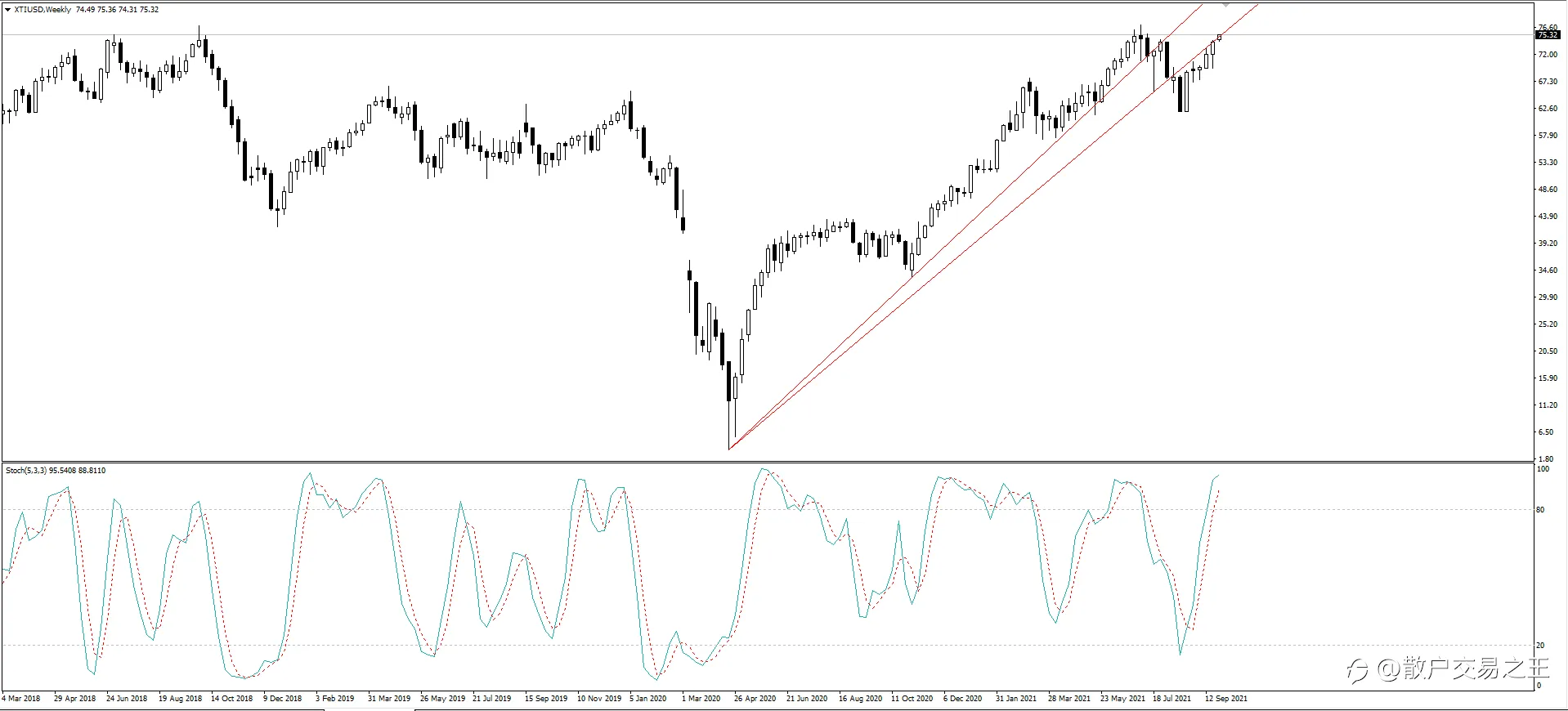This screenshot has width=1568, height=711.
Task: Click the 48.60 price axis label
Action: coord(1548,190)
